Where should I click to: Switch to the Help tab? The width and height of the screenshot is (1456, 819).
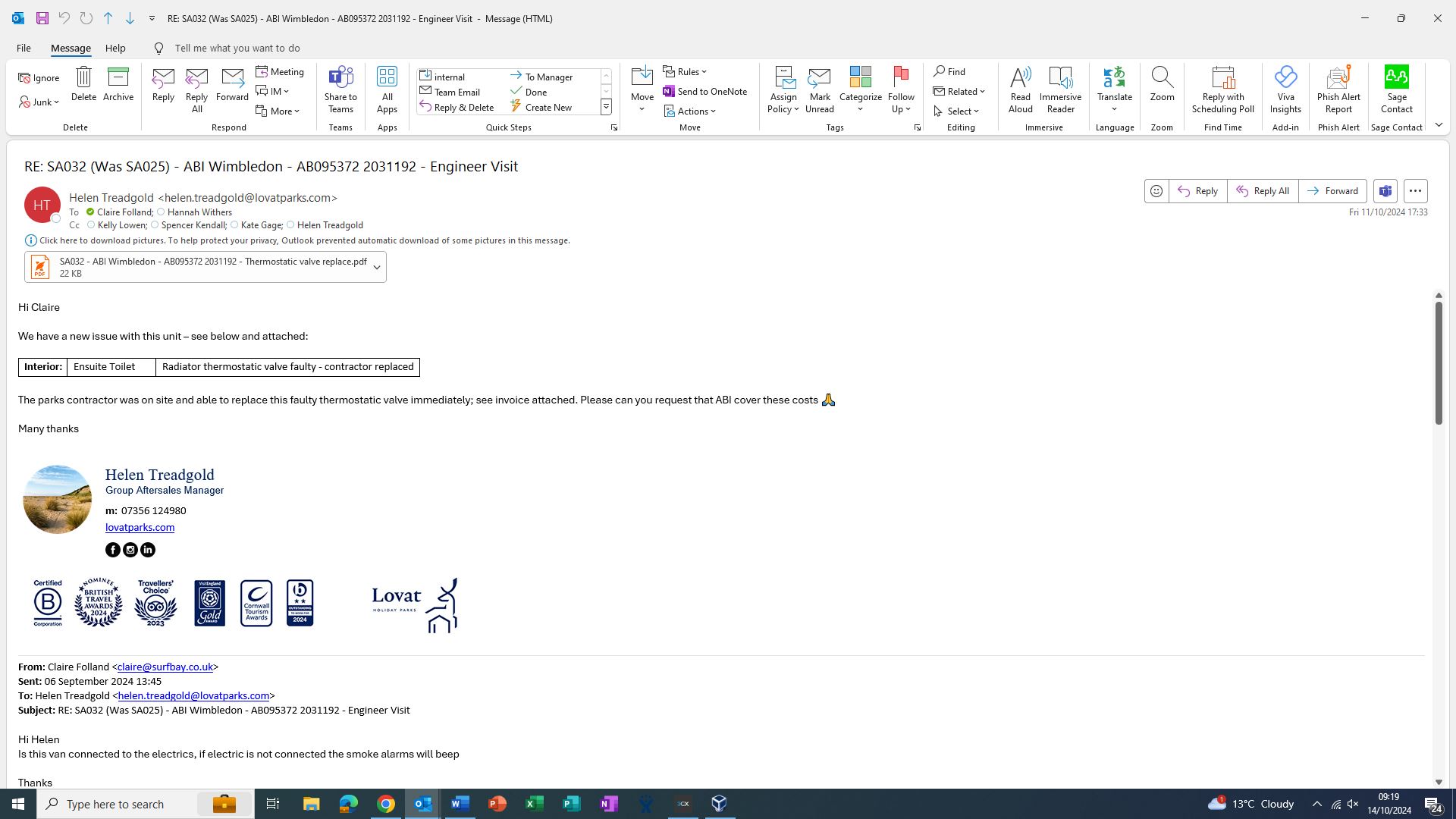click(x=115, y=48)
